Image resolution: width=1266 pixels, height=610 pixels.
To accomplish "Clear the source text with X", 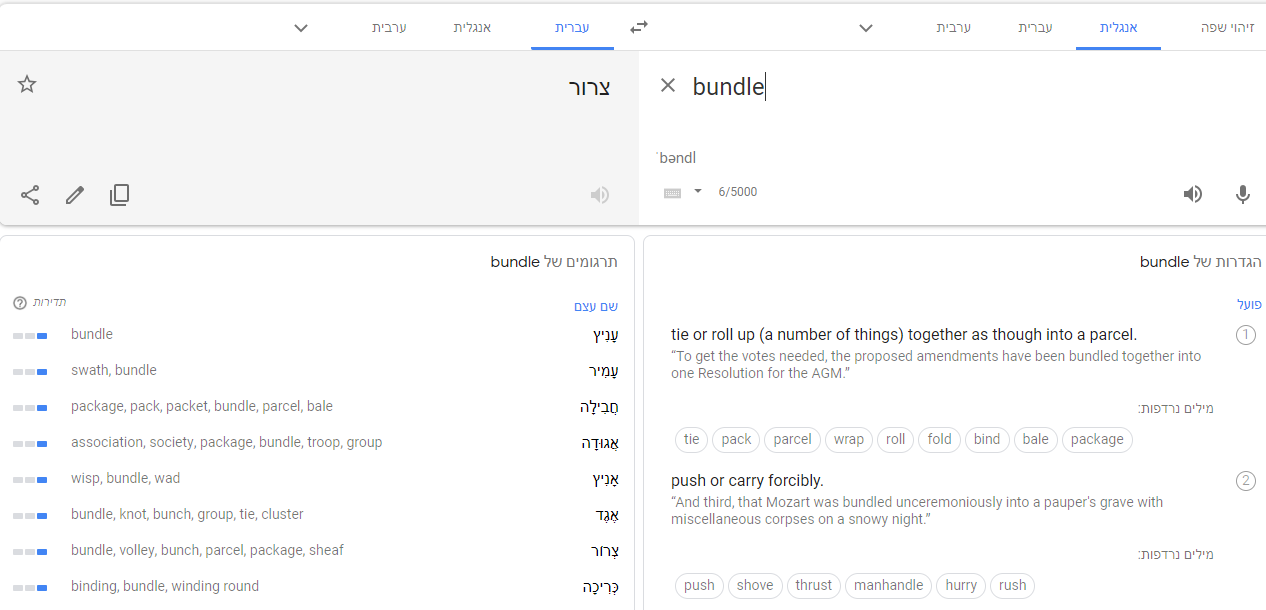I will coord(668,86).
